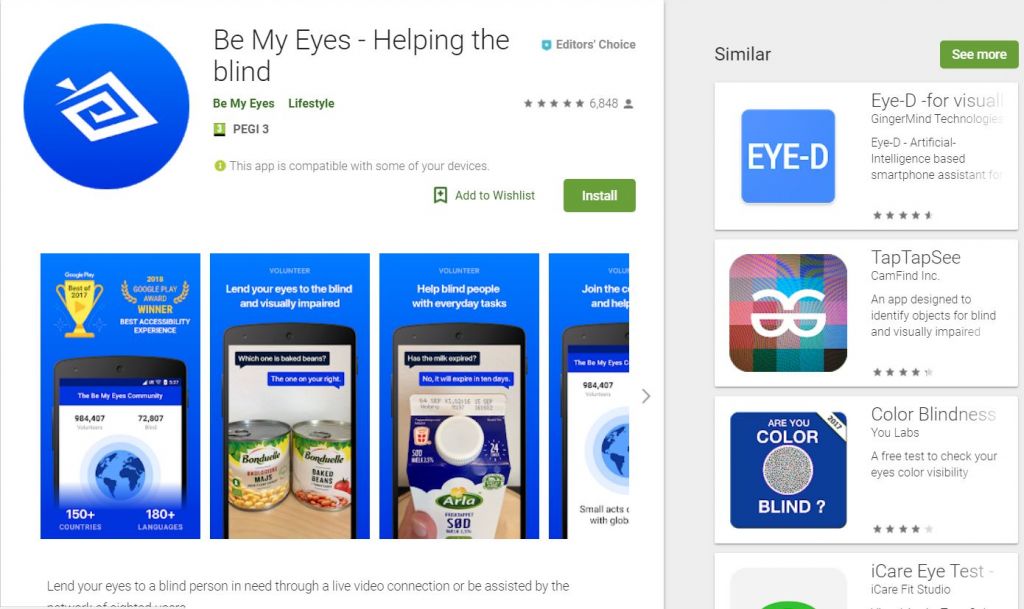Open the Be My Eyes developer link

(244, 103)
